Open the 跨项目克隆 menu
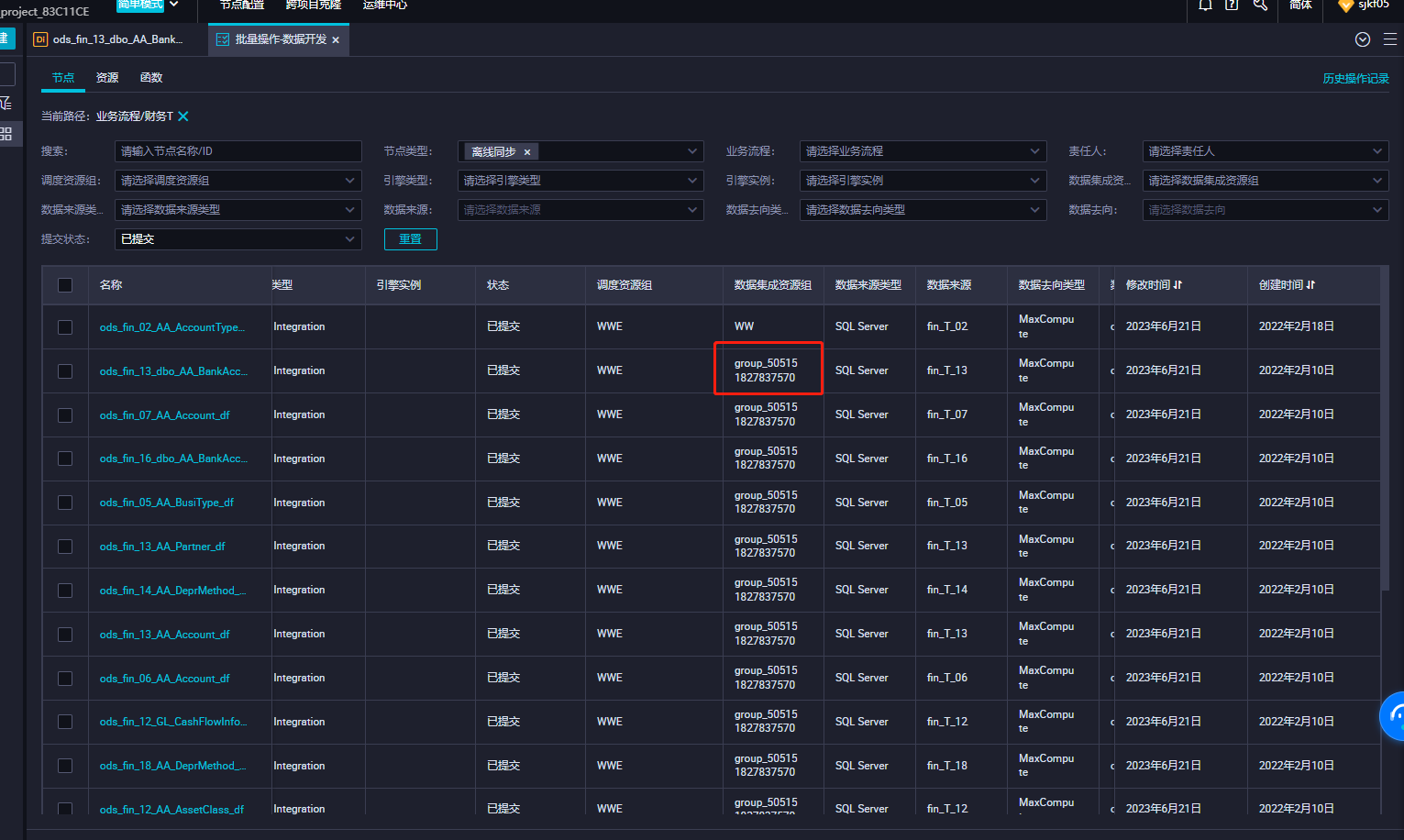This screenshot has height=840, width=1404. [x=314, y=5]
